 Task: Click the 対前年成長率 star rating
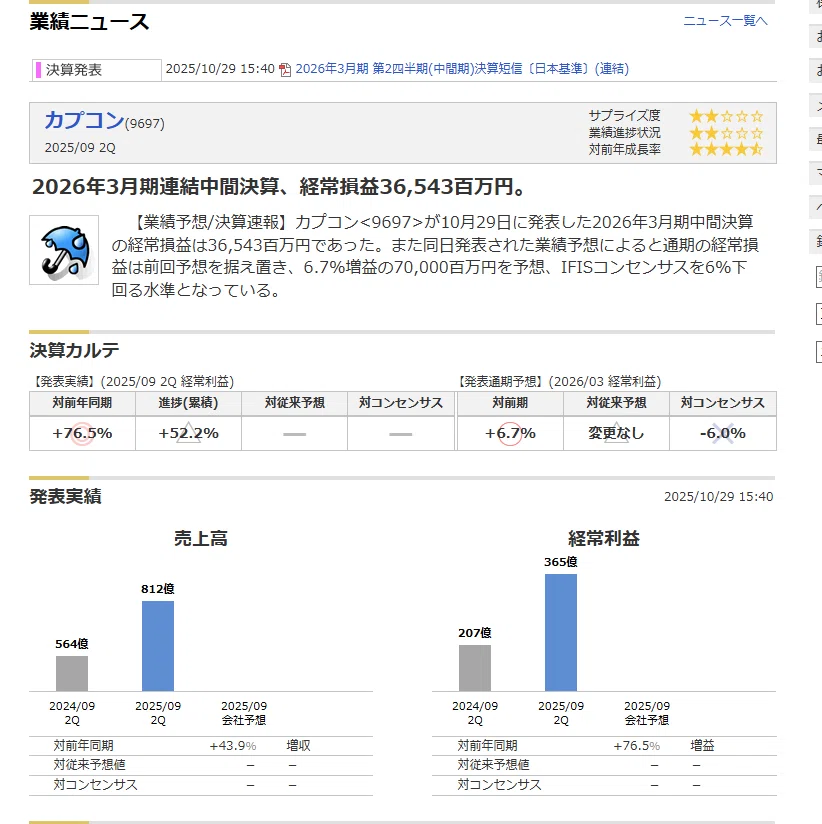(x=726, y=150)
